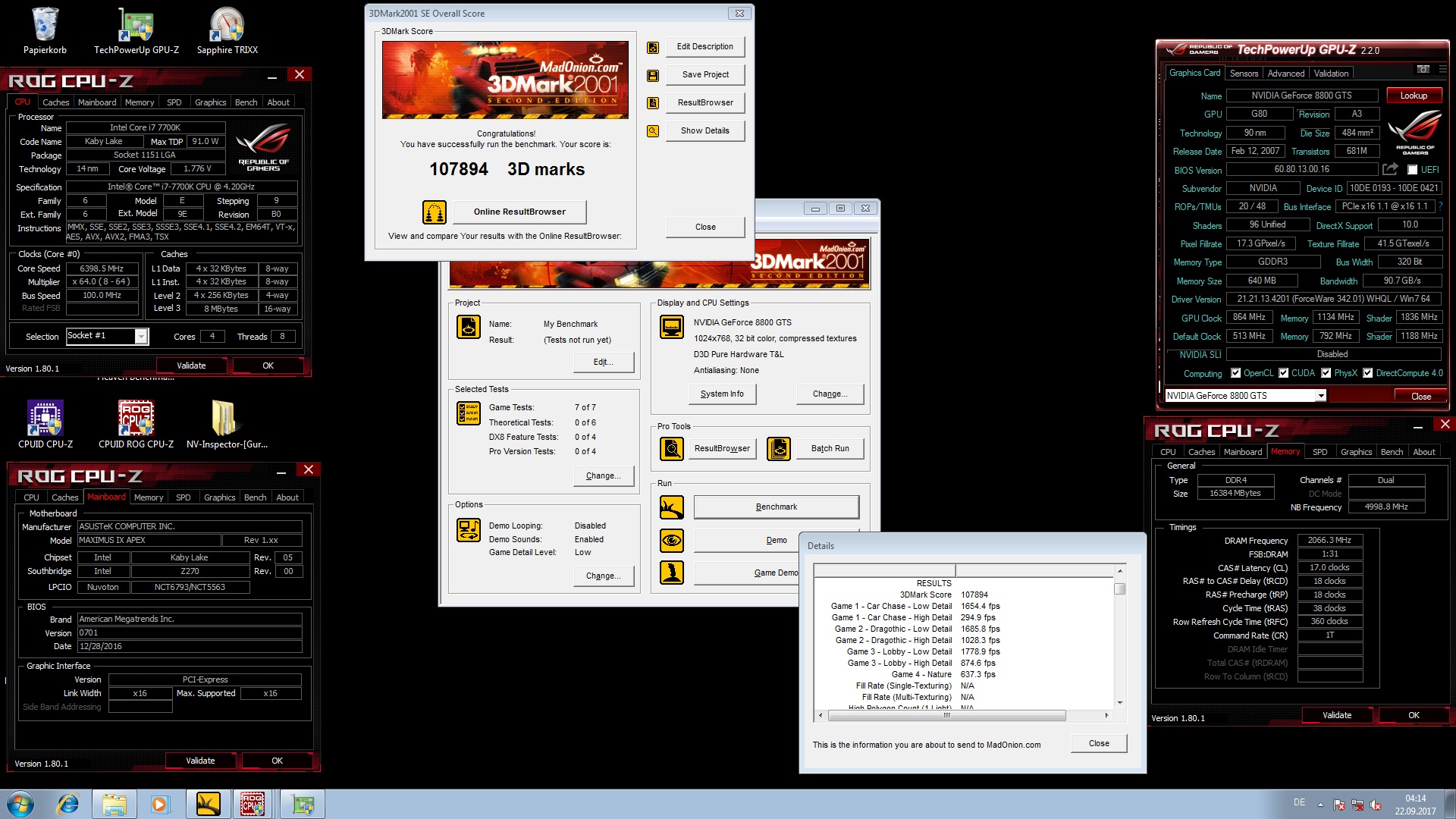
Task: Click the System Info button
Action: [722, 394]
